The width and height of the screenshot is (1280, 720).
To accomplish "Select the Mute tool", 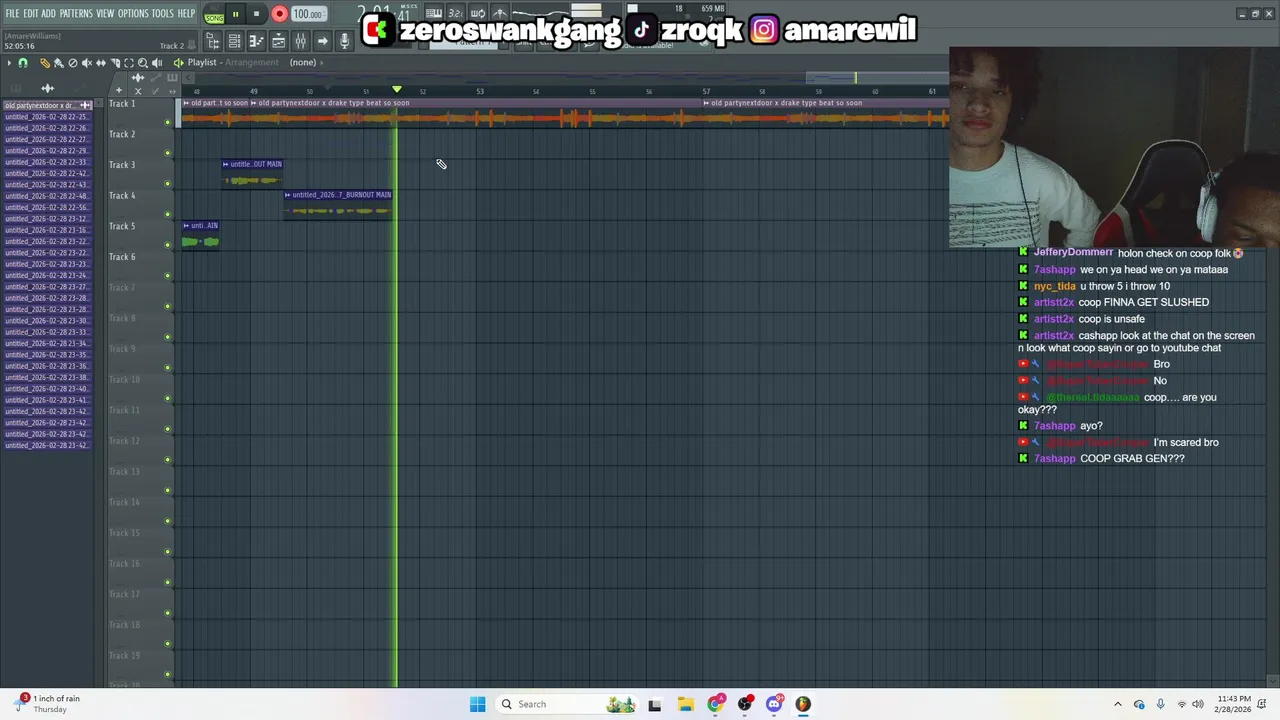I will tap(87, 62).
